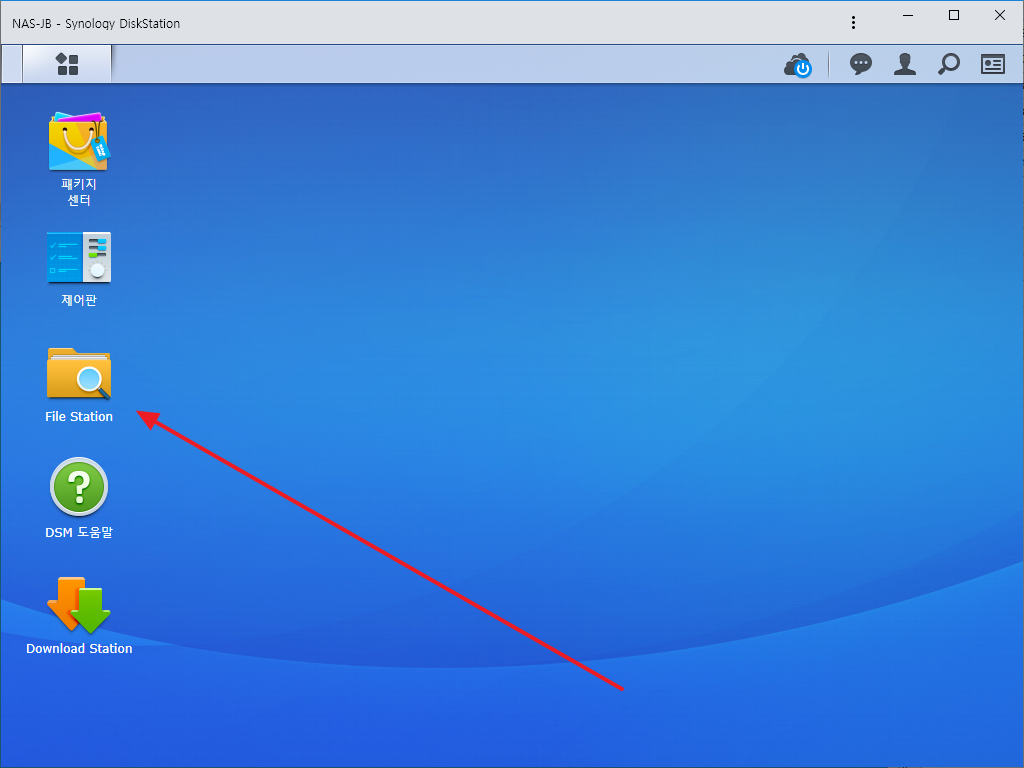Open the widgets panel icon

[993, 64]
